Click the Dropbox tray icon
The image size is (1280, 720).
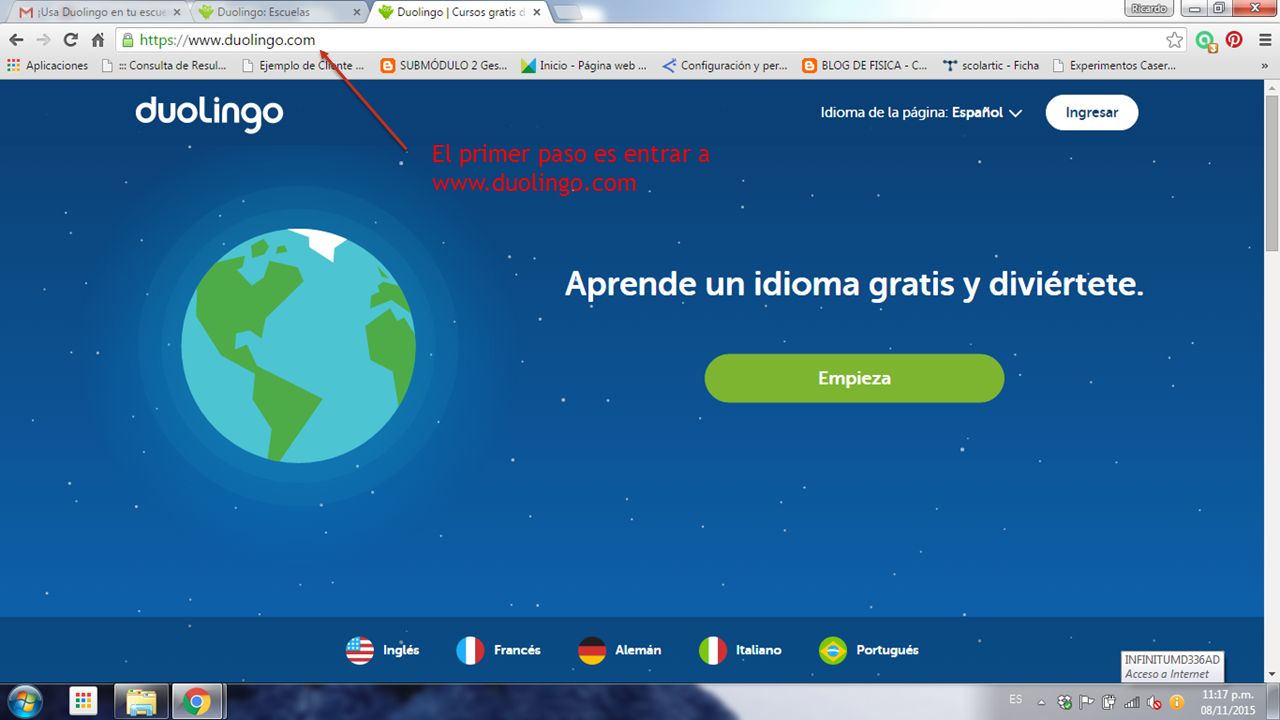[x=1065, y=701]
